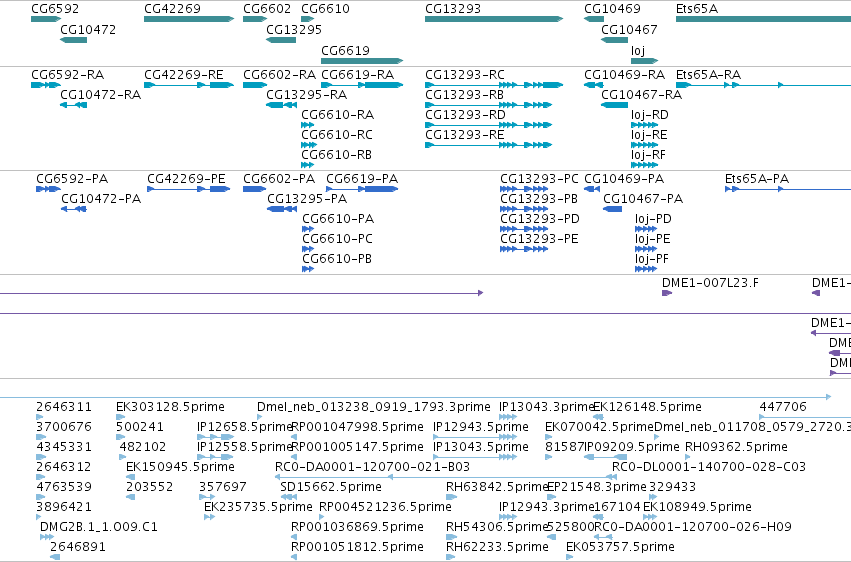Select the CG6610-PC protein label
Viewport: 851px width, 562px height.
click(x=338, y=239)
